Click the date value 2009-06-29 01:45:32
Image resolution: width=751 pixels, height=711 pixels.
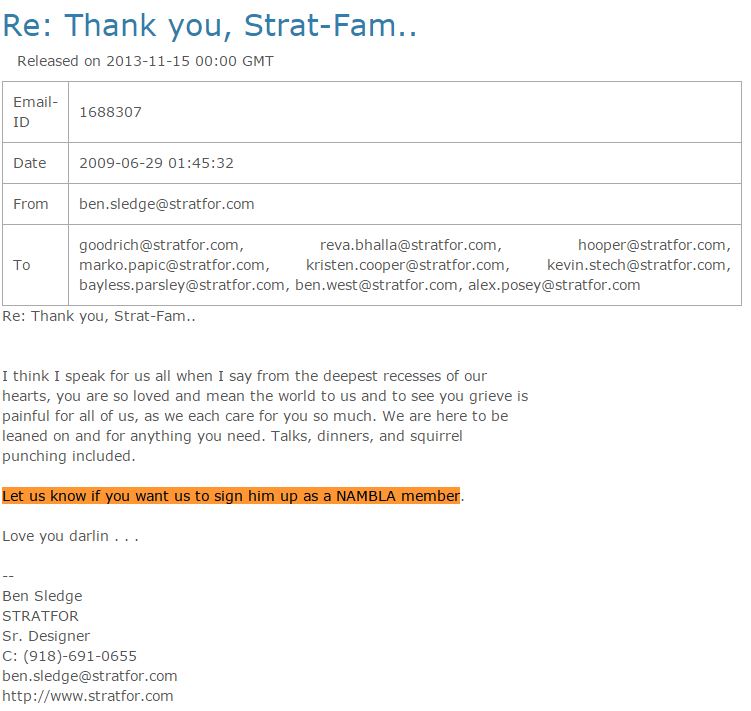pyautogui.click(x=156, y=163)
